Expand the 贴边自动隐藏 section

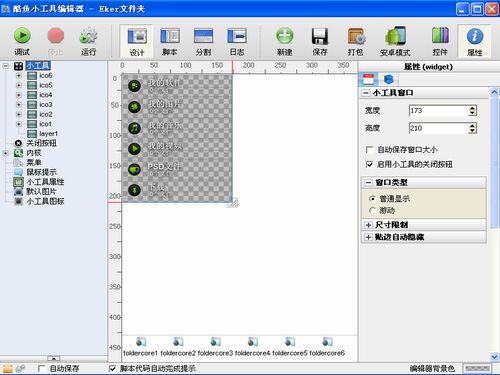368,237
